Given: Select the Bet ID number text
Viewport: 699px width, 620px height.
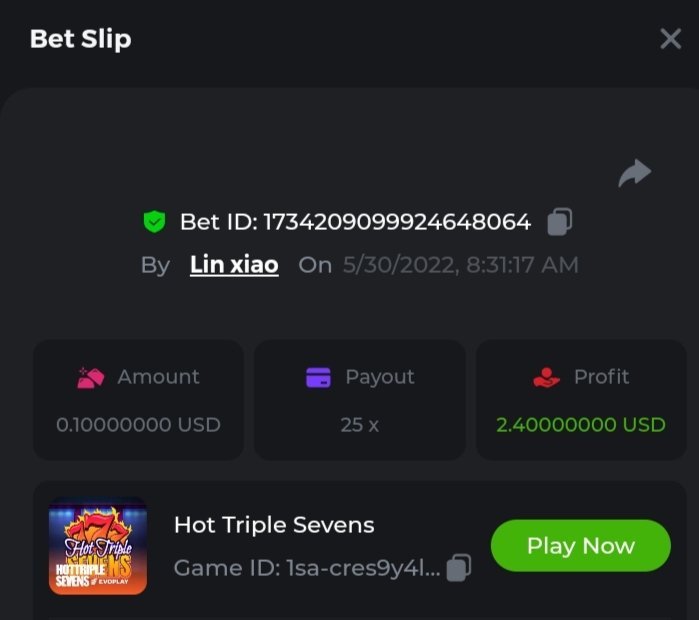Looking at the screenshot, I should (396, 222).
